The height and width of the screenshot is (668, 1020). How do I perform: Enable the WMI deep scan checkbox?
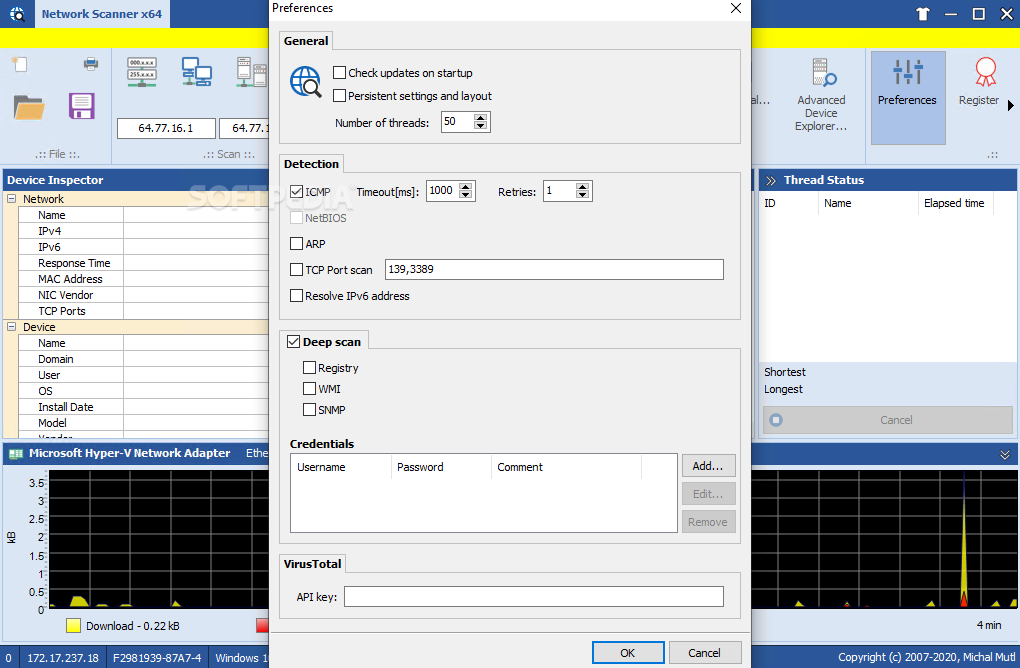[x=310, y=389]
